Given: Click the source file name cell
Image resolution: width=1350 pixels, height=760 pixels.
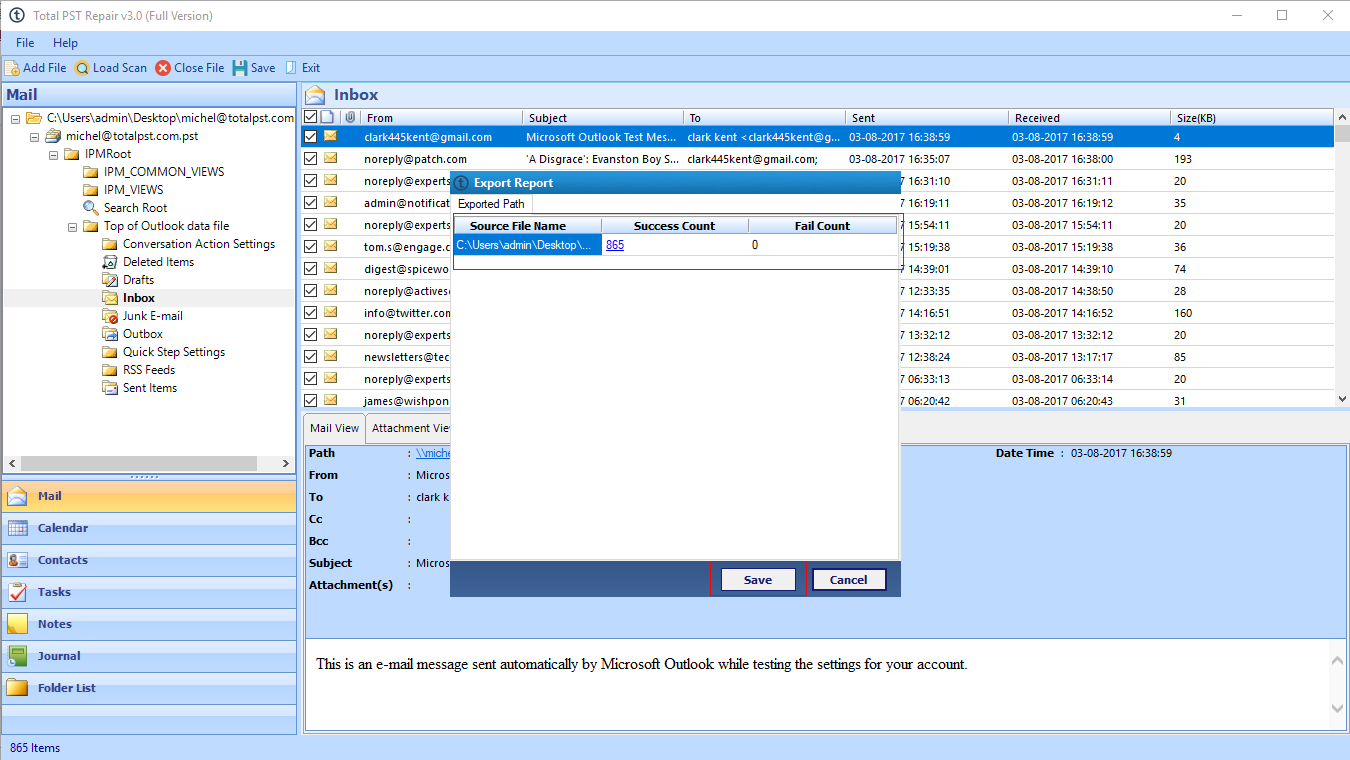Looking at the screenshot, I should pyautogui.click(x=528, y=245).
